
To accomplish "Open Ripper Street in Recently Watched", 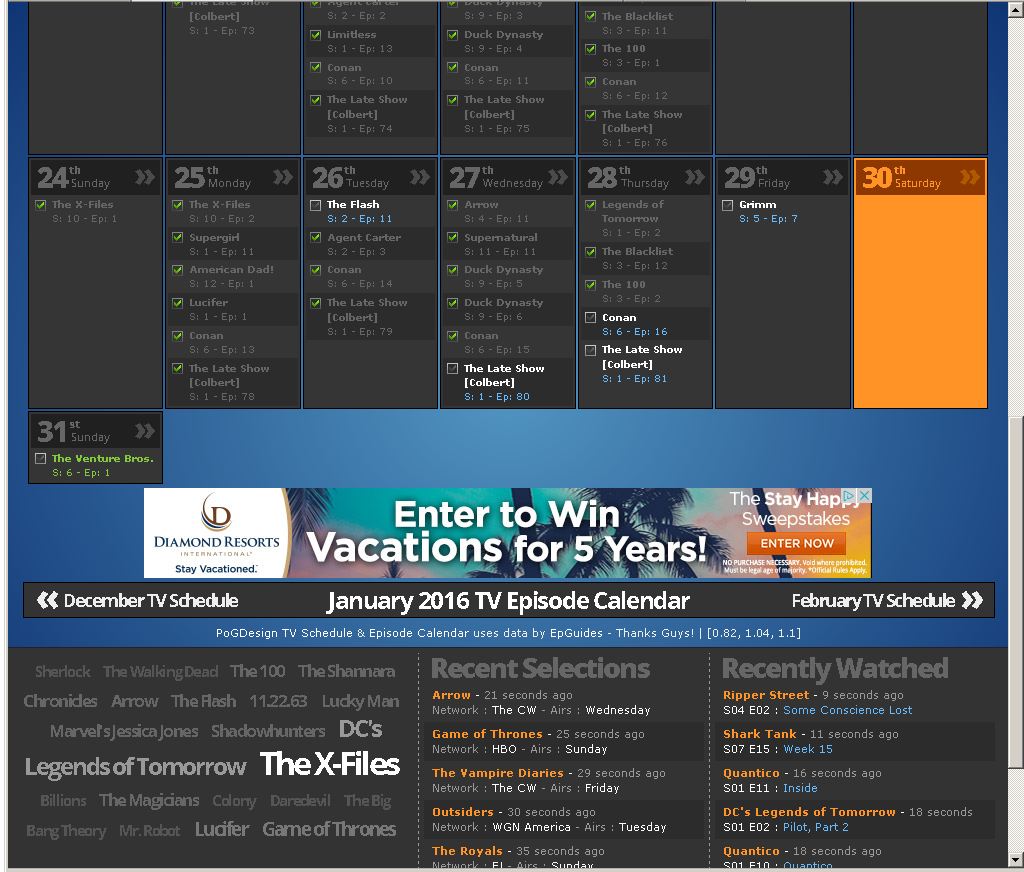I will click(x=766, y=695).
